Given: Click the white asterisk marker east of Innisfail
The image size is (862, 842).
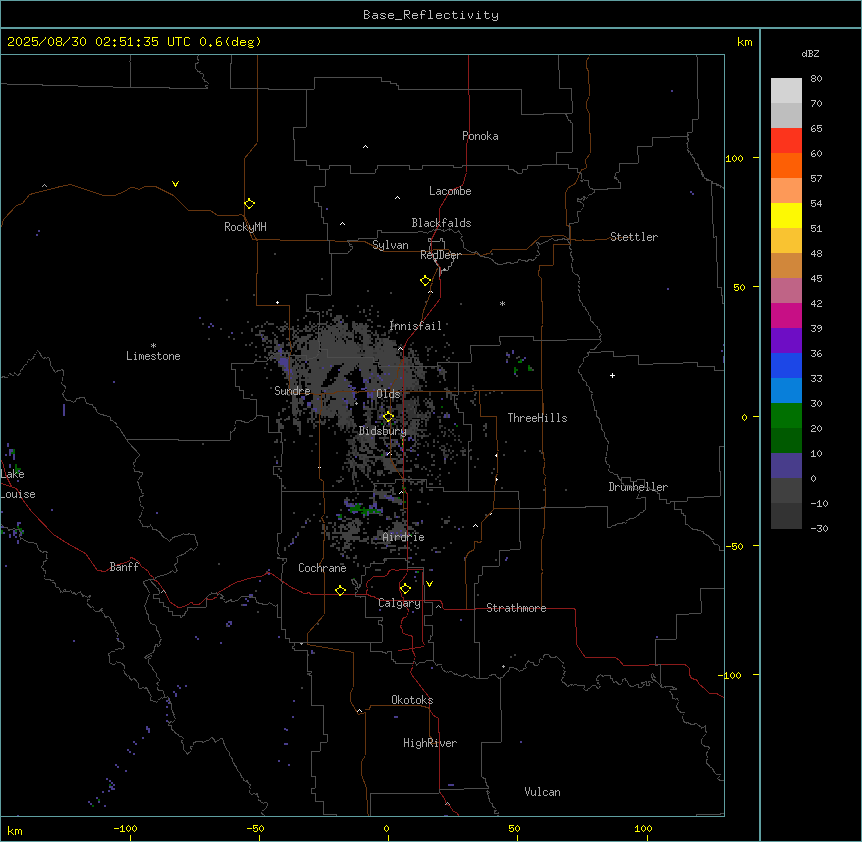Looking at the screenshot, I should point(502,303).
